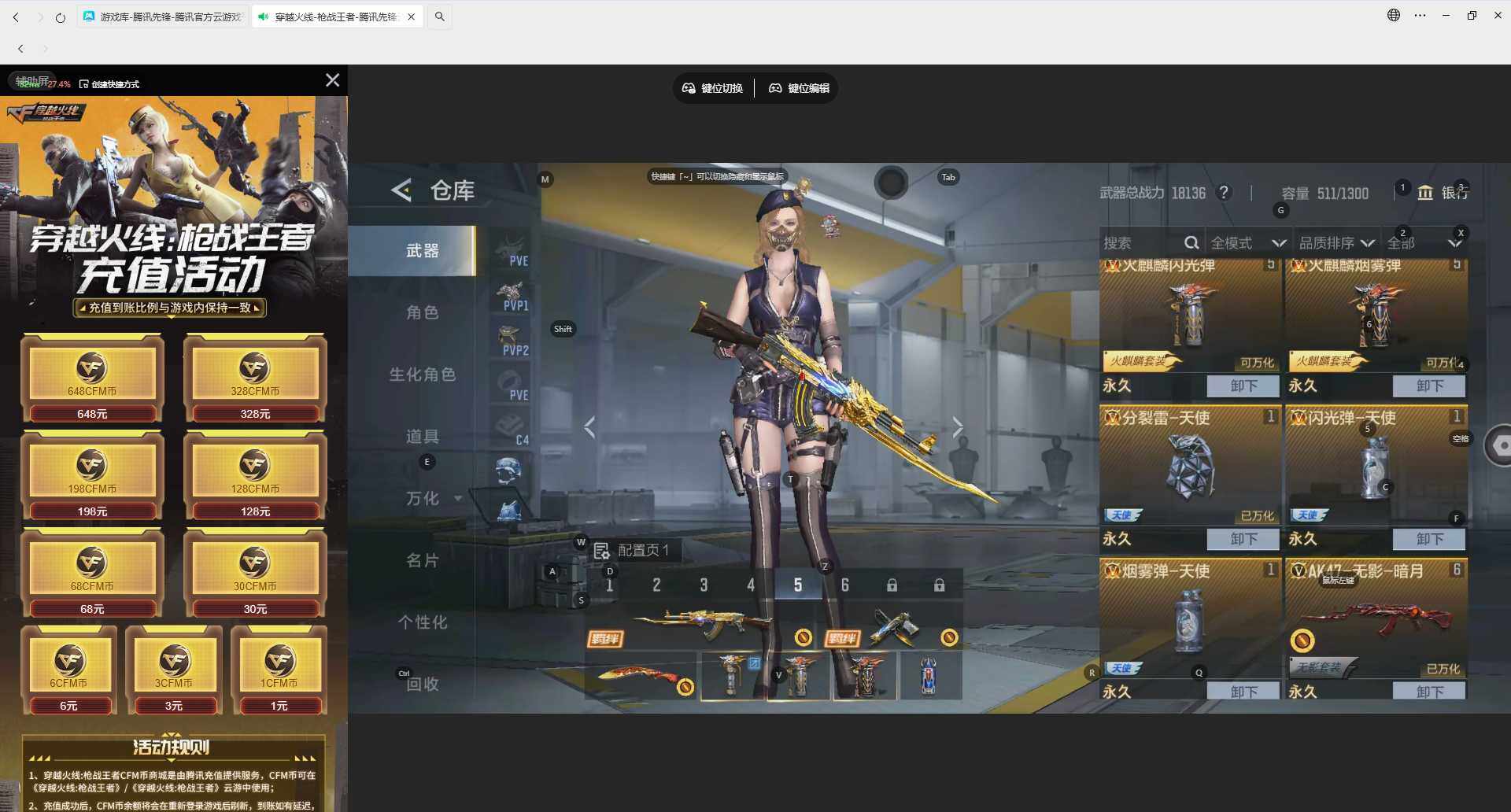Select the PVP2 weapon category icon
This screenshot has height=812, width=1511.
click(x=512, y=339)
